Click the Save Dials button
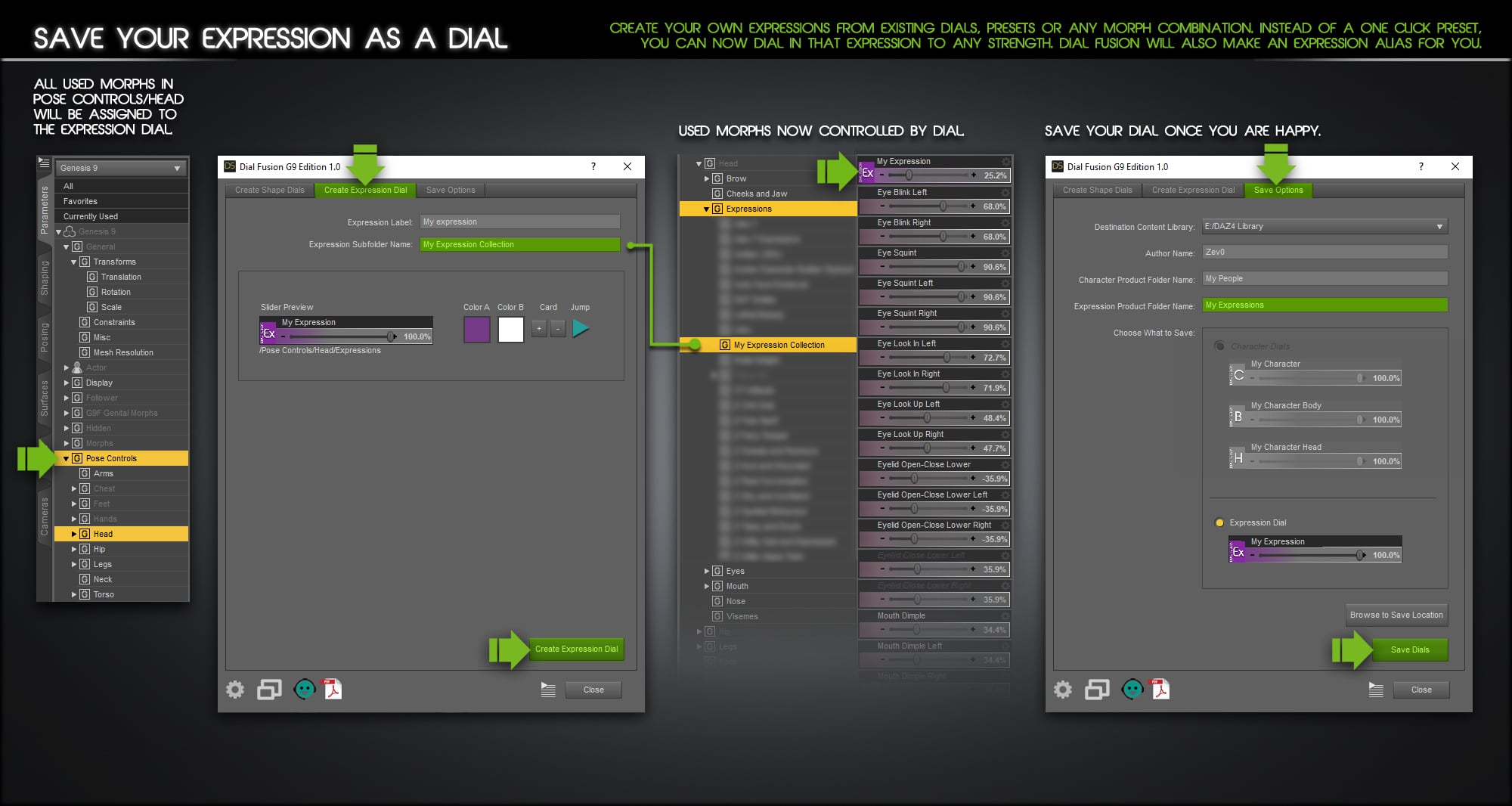The width and height of the screenshot is (1512, 806). coord(1411,649)
